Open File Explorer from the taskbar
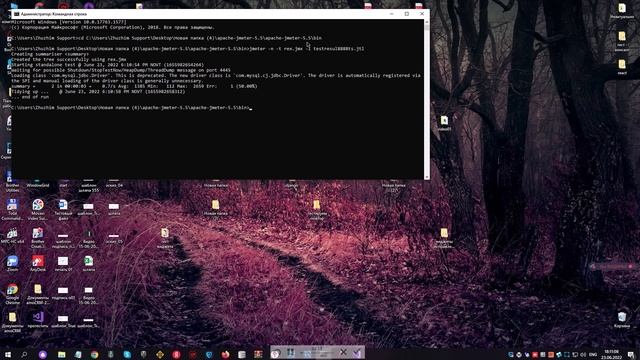 62,354
